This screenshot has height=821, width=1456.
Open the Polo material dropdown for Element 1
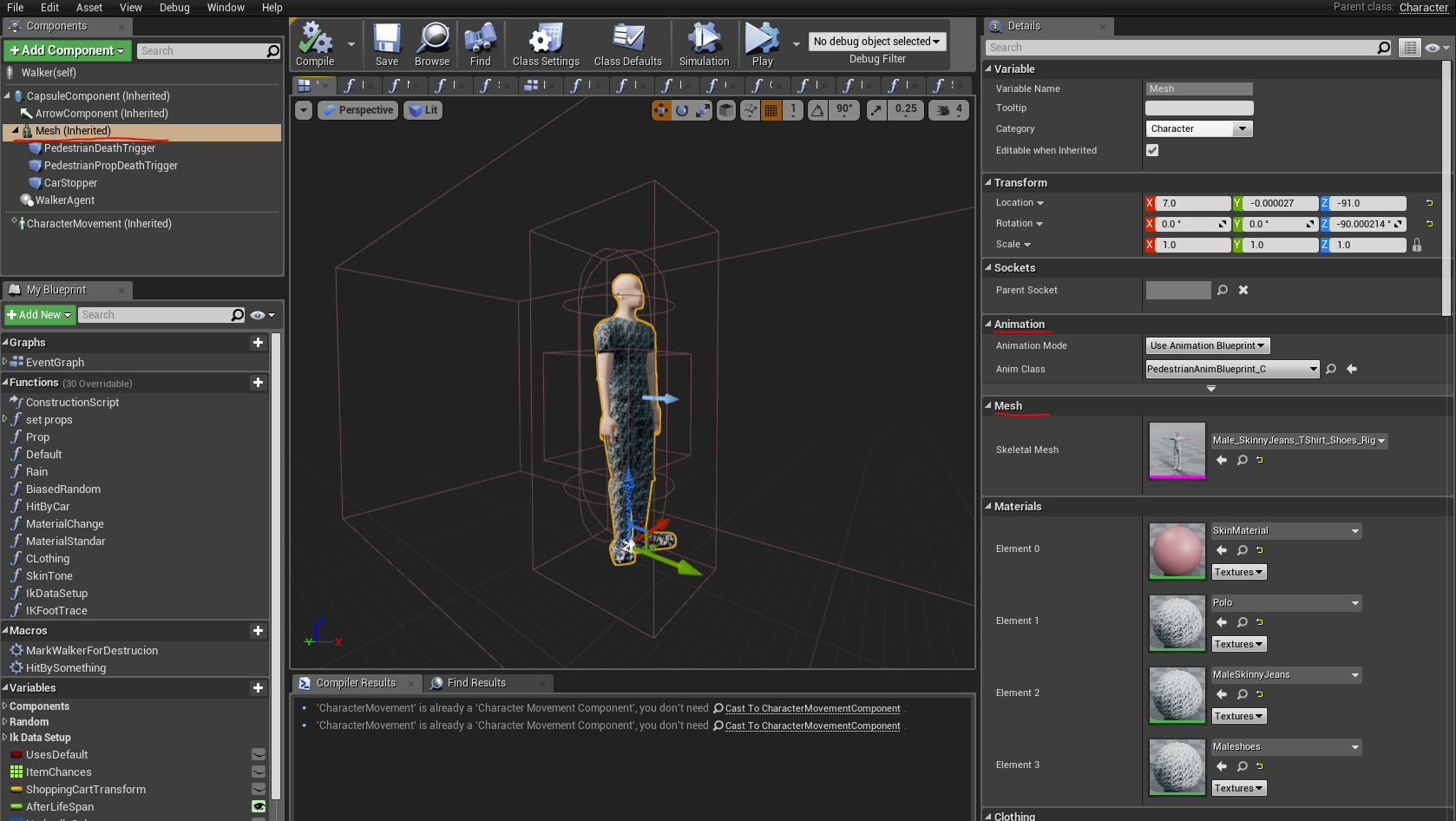tap(1285, 602)
